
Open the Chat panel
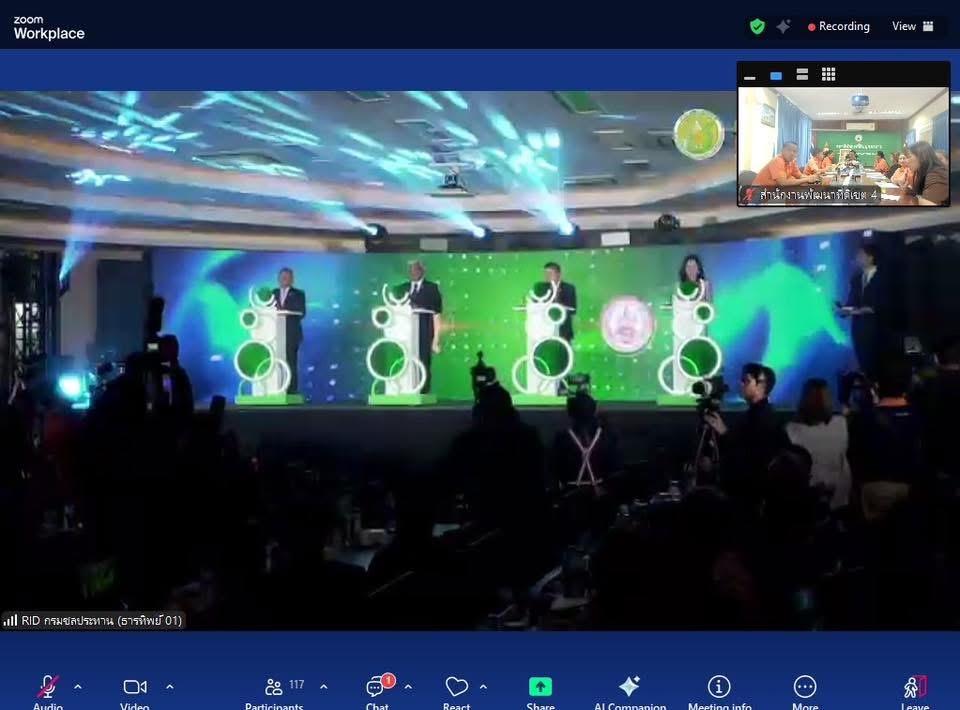[x=377, y=688]
